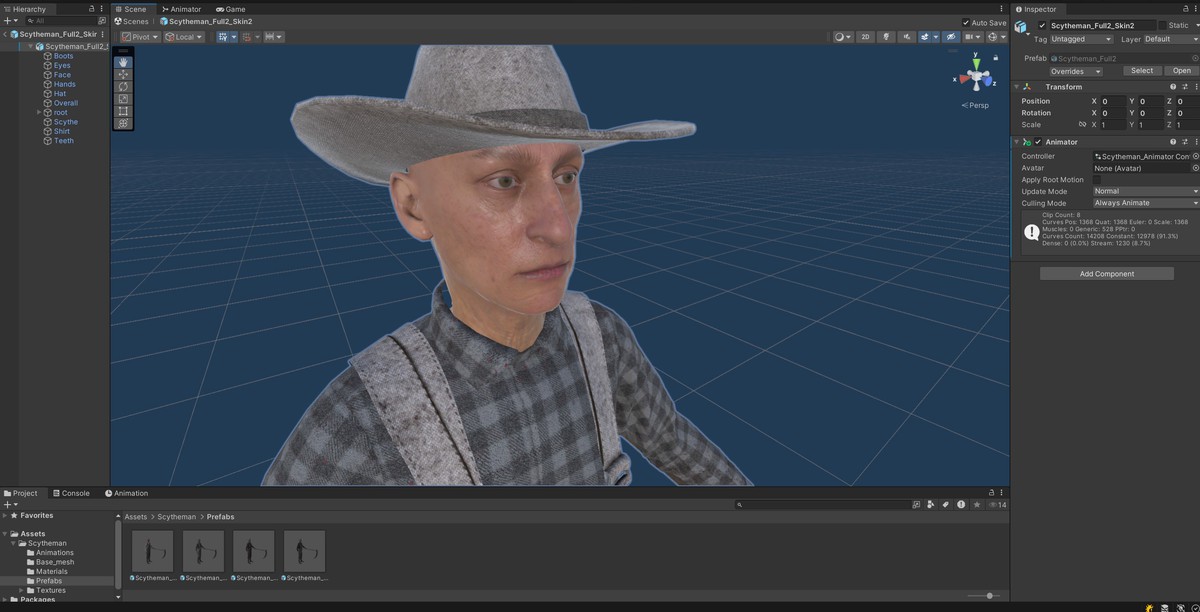The image size is (1200, 612).
Task: Open the scene camera settings dropdown
Action: point(972,37)
